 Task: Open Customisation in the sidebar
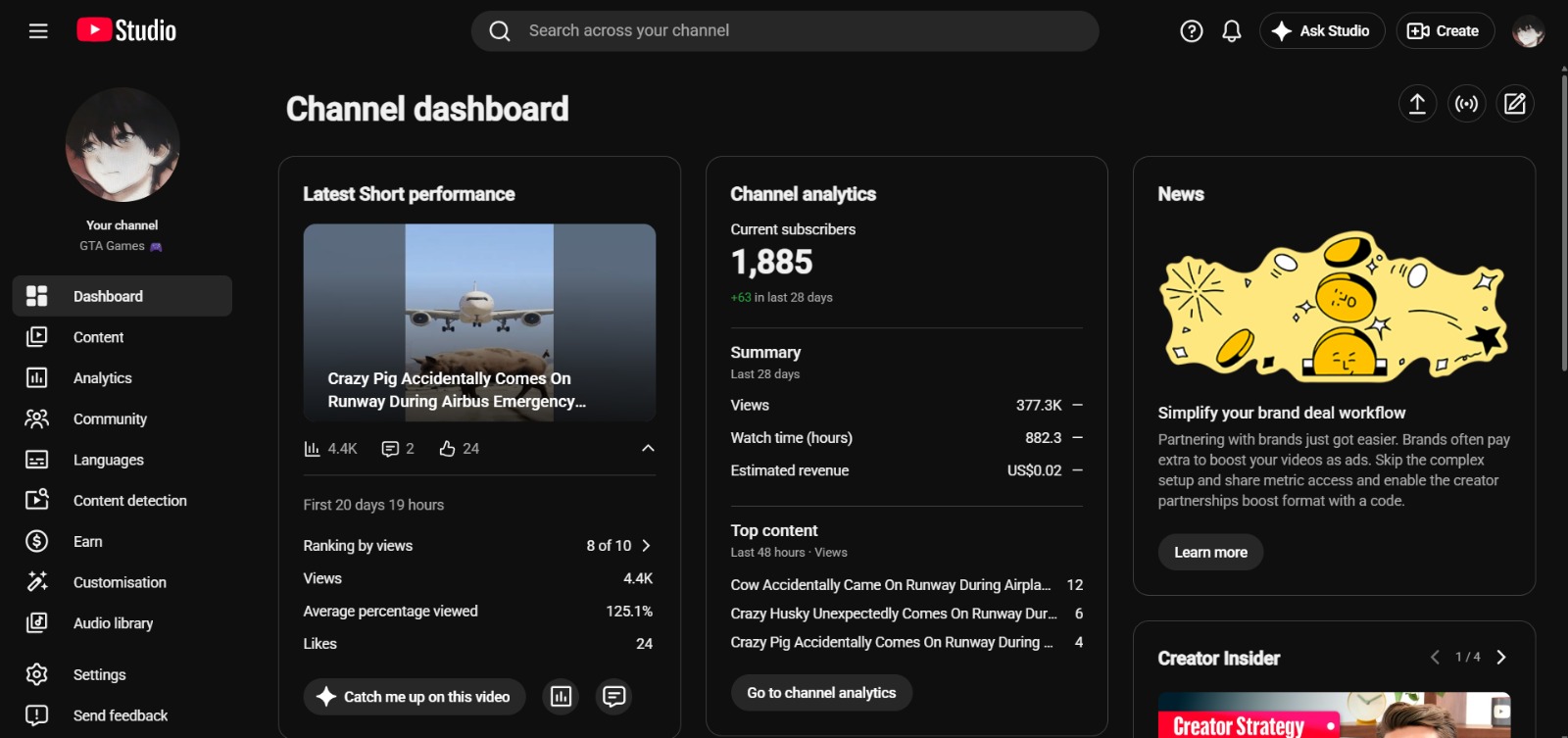click(122, 582)
